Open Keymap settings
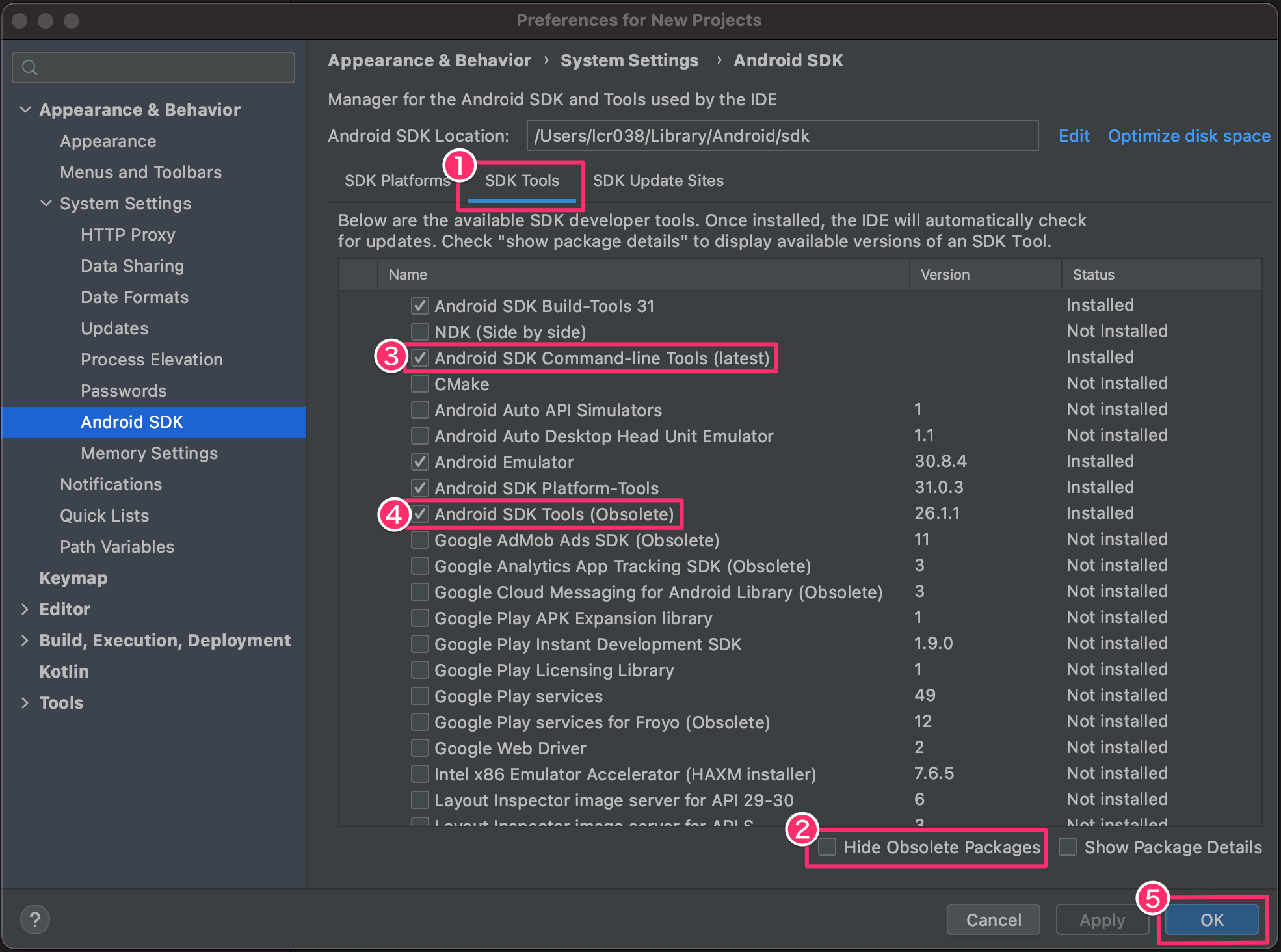The height and width of the screenshot is (952, 1281). [73, 578]
